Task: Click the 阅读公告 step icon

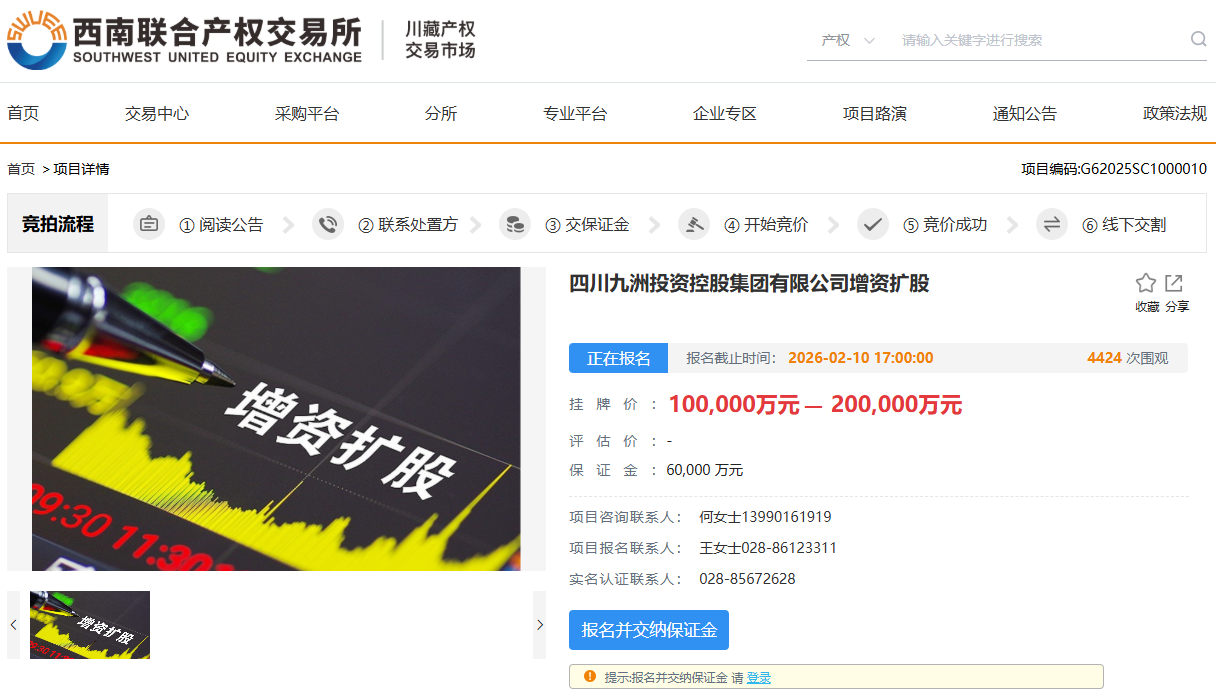Action: point(149,224)
